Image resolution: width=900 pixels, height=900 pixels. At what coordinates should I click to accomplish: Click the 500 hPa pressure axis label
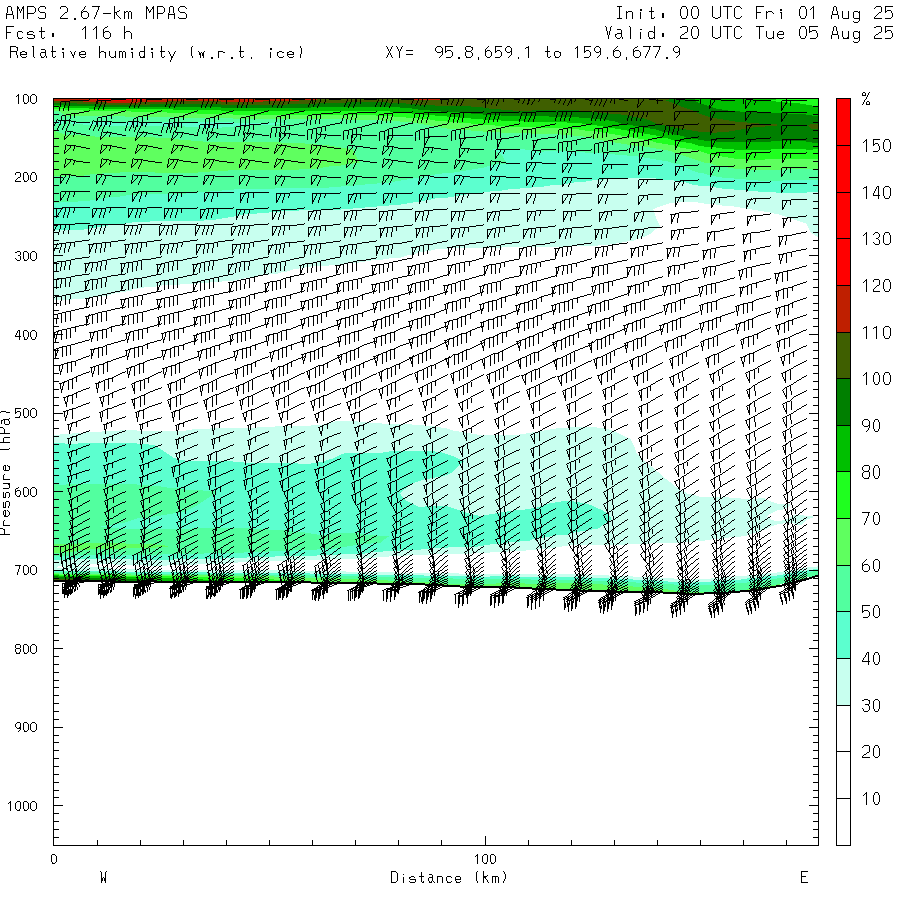(x=26, y=413)
